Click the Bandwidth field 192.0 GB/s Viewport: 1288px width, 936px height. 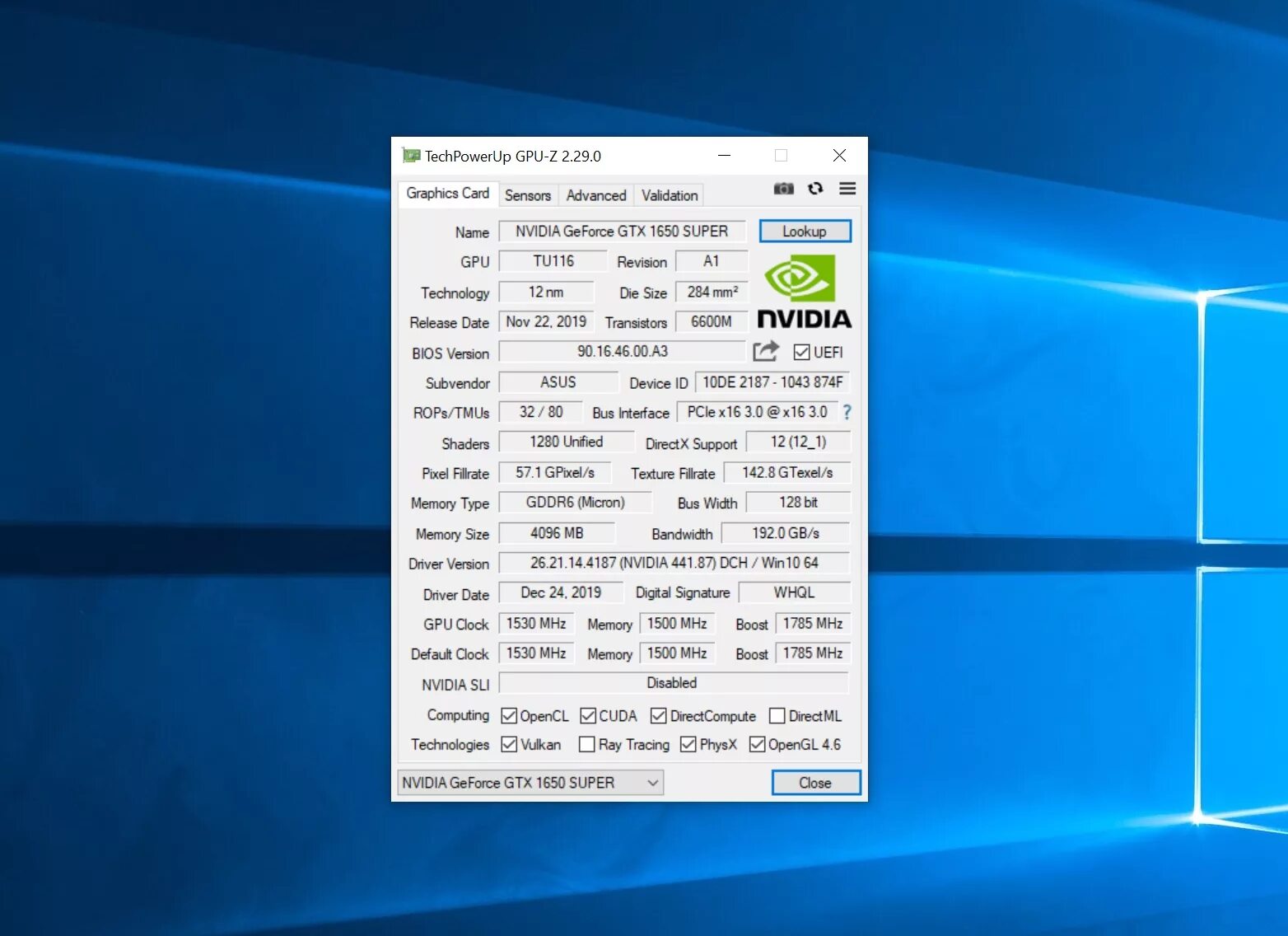(786, 533)
